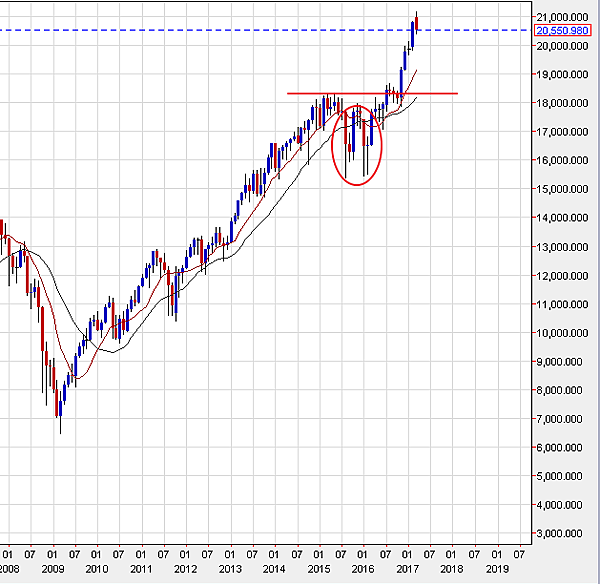Click the 14,000.000 price axis label
The width and height of the screenshot is (600, 584).
click(x=562, y=218)
